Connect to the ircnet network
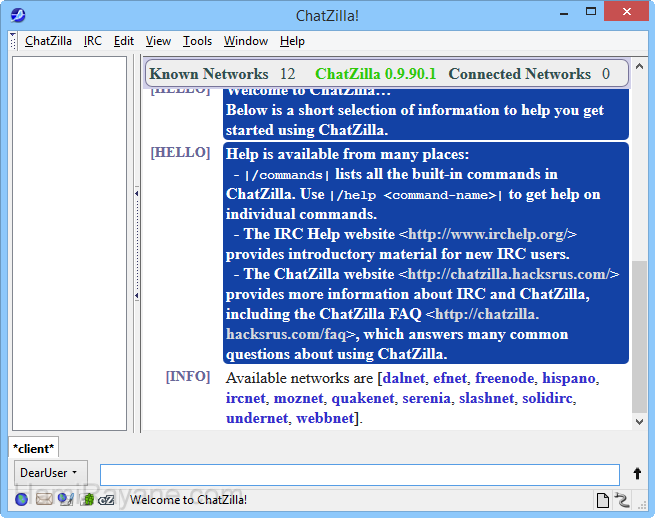Viewport: 655px width, 518px height. 246,398
